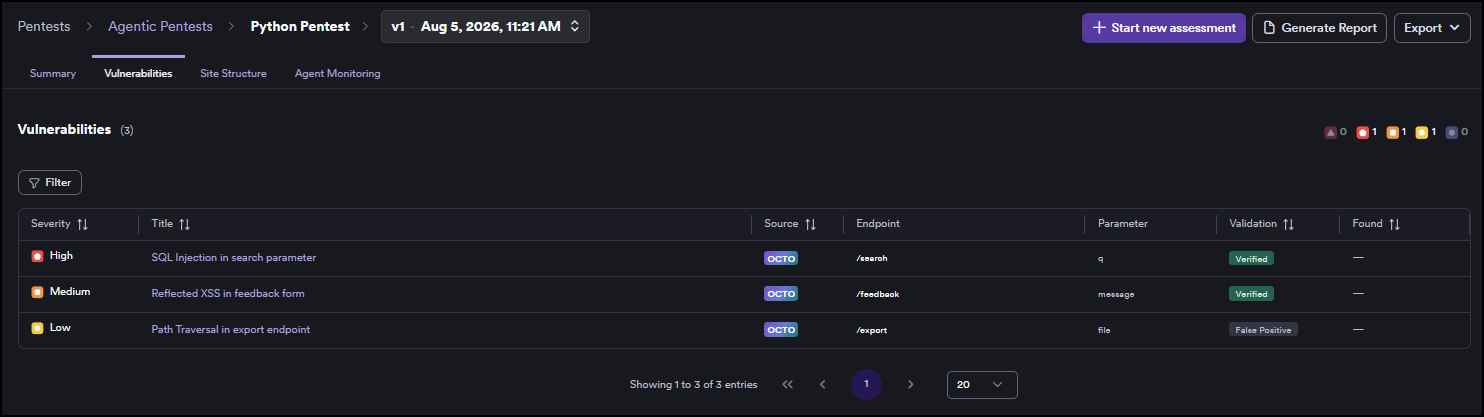Viewport: 1484px width, 417px height.
Task: Sort table by Severity column
Action: click(x=82, y=224)
